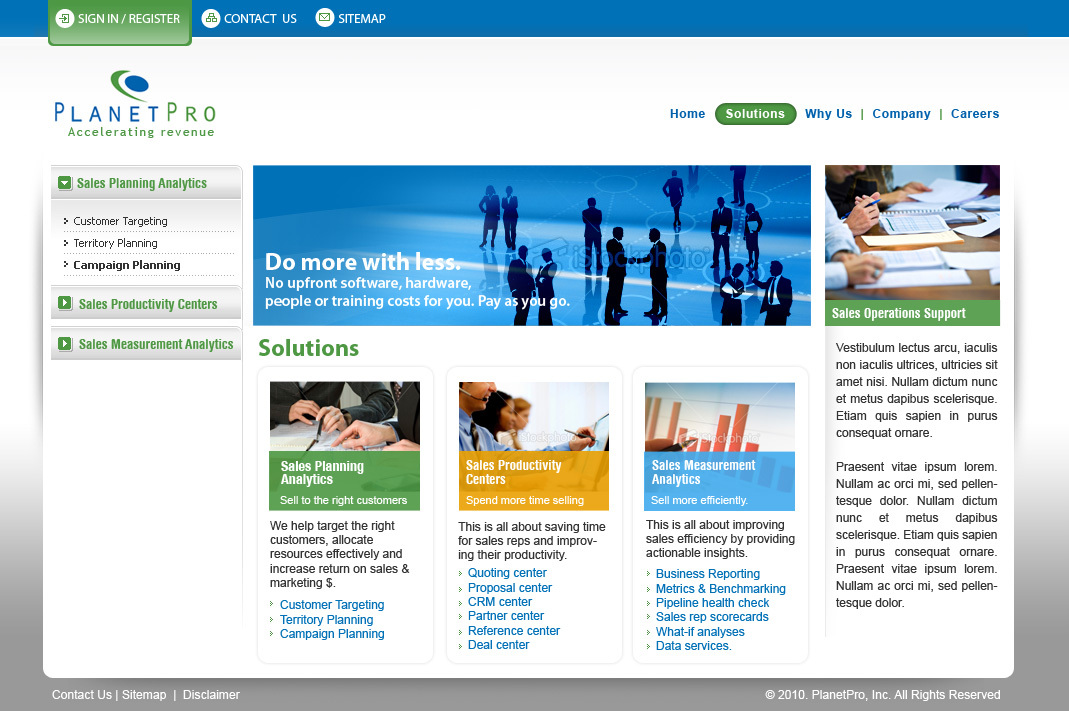This screenshot has height=711, width=1069.
Task: Click footer Disclaimer link
Action: [211, 695]
